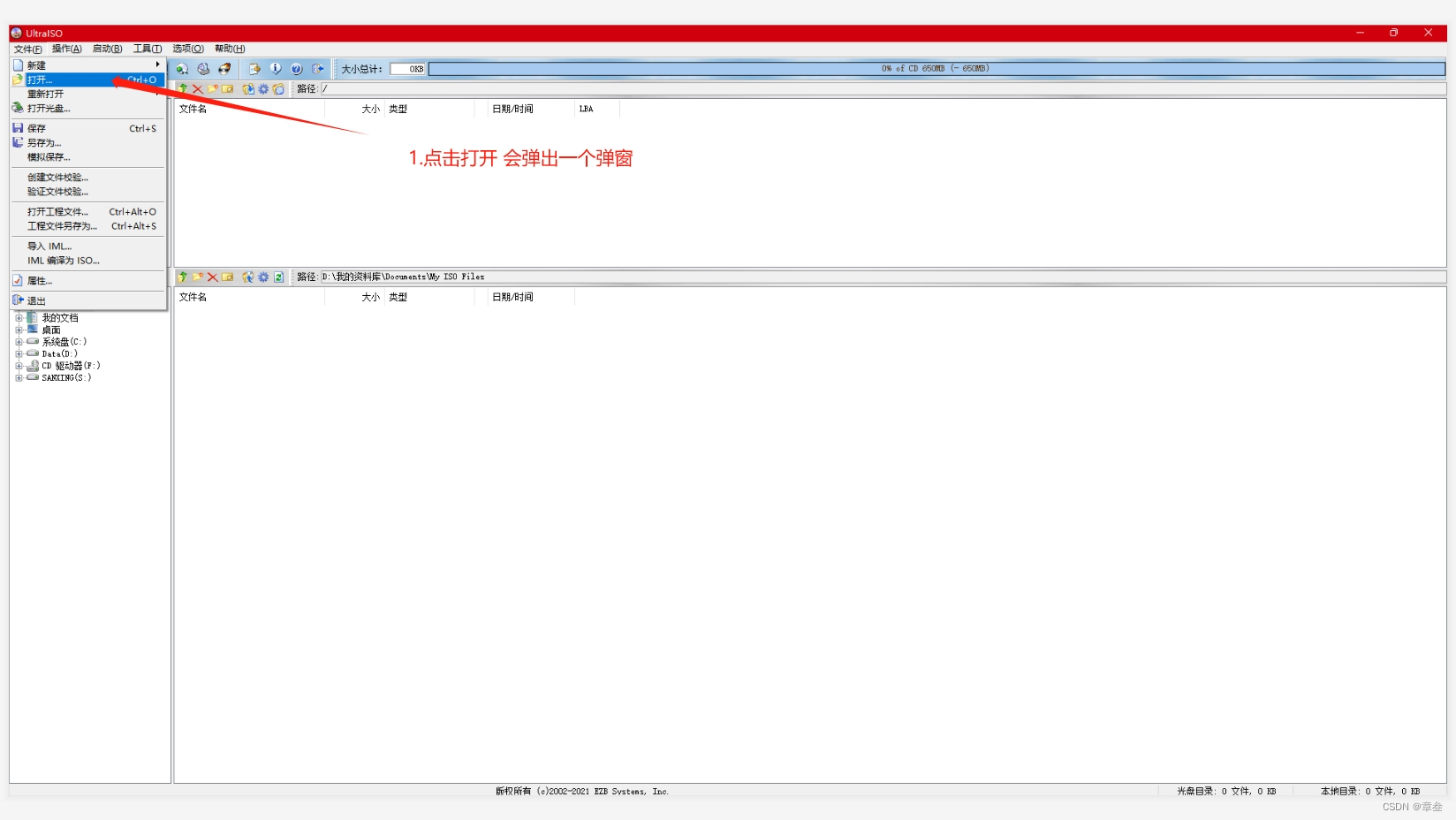The width and height of the screenshot is (1456, 820).
Task: Click the red X delete icon in ISO toolbar
Action: tap(197, 89)
